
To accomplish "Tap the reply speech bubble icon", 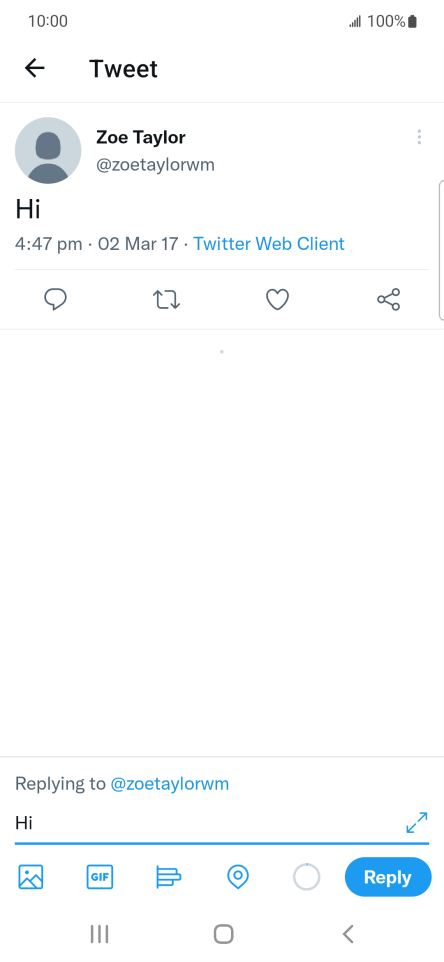I will click(56, 299).
